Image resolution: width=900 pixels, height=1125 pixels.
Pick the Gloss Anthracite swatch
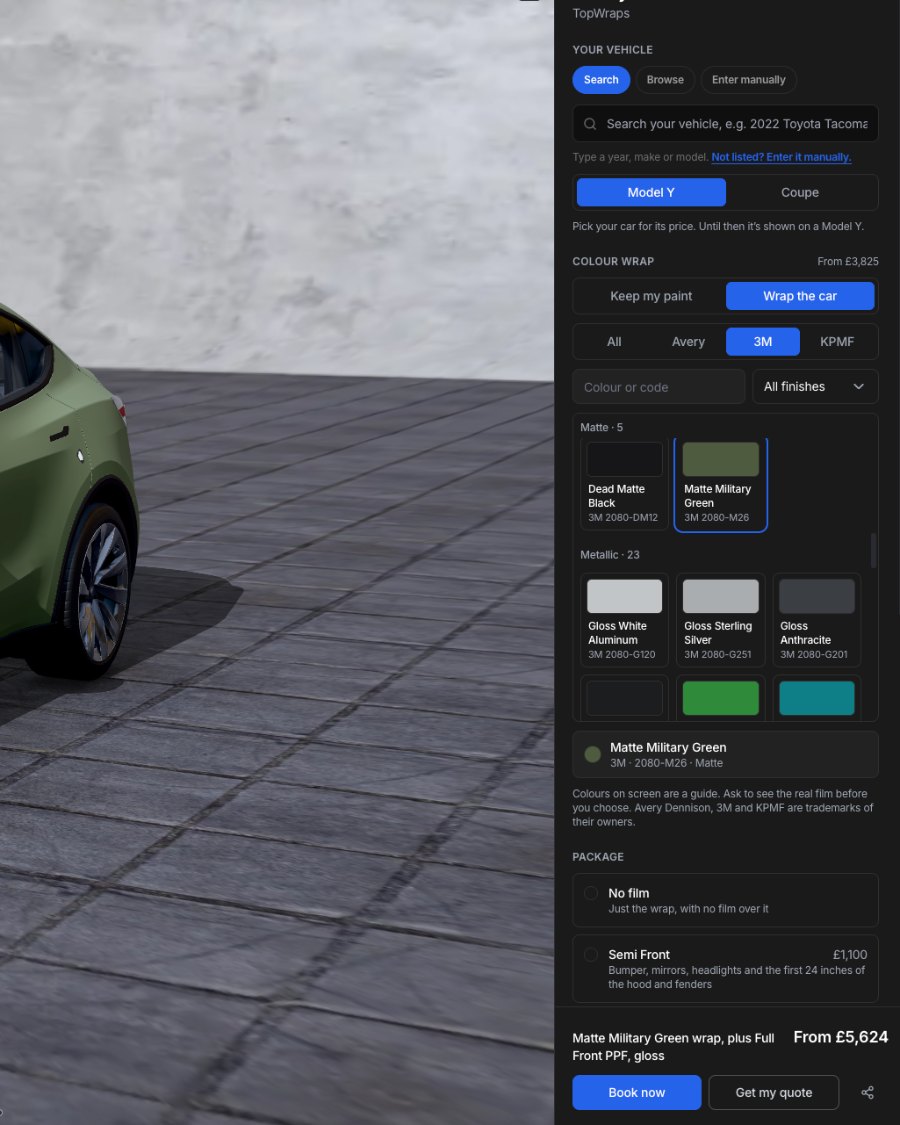(x=817, y=620)
